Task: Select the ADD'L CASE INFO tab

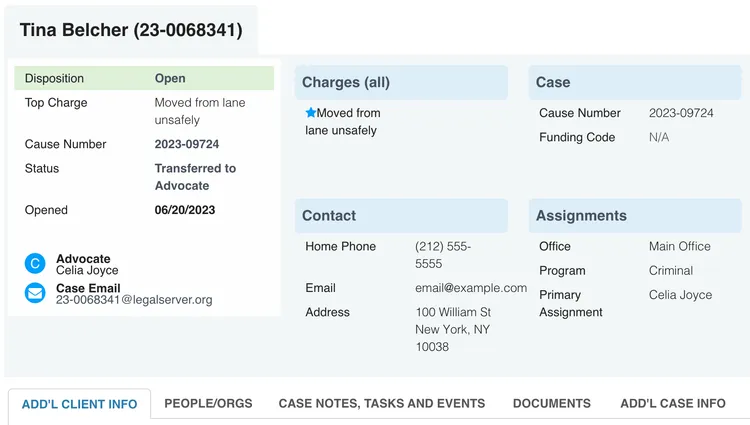Action: tap(673, 404)
